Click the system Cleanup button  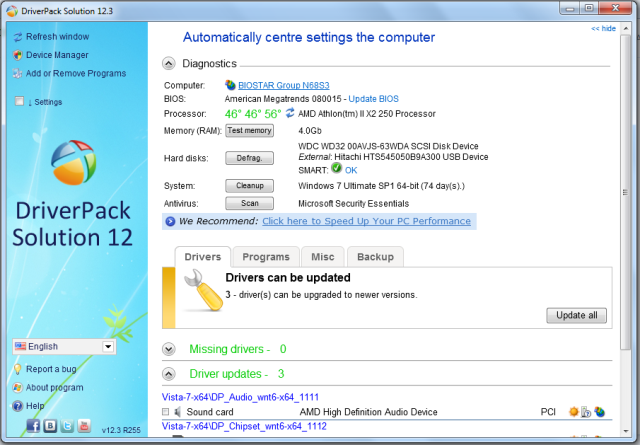coord(249,186)
